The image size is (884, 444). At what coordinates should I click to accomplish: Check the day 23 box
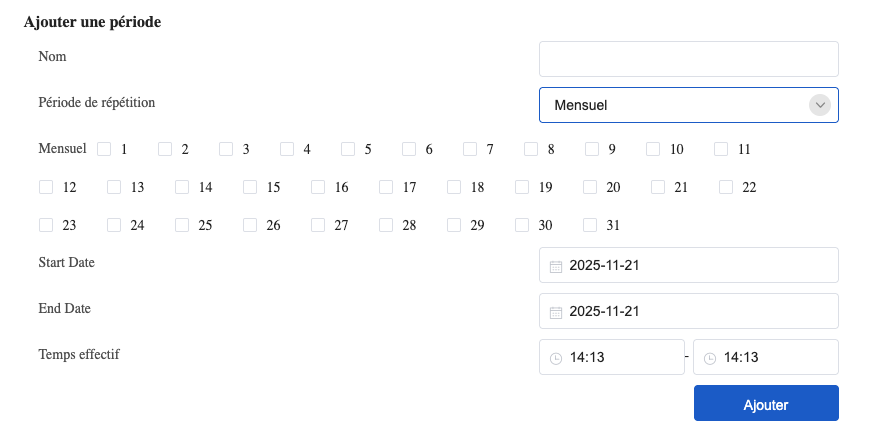point(46,225)
